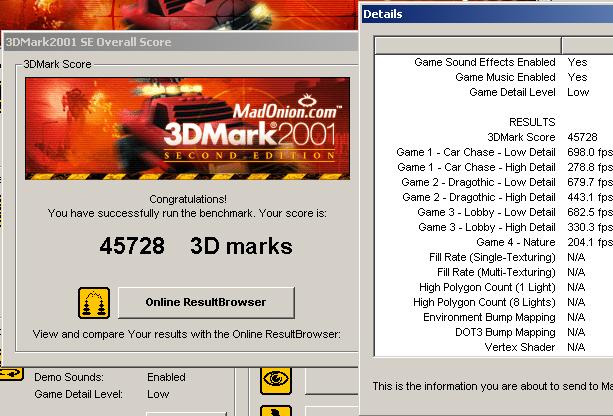613x416 pixels.
Task: Click the 3DMark2001 SE Overall Score title bar
Action: click(x=180, y=42)
